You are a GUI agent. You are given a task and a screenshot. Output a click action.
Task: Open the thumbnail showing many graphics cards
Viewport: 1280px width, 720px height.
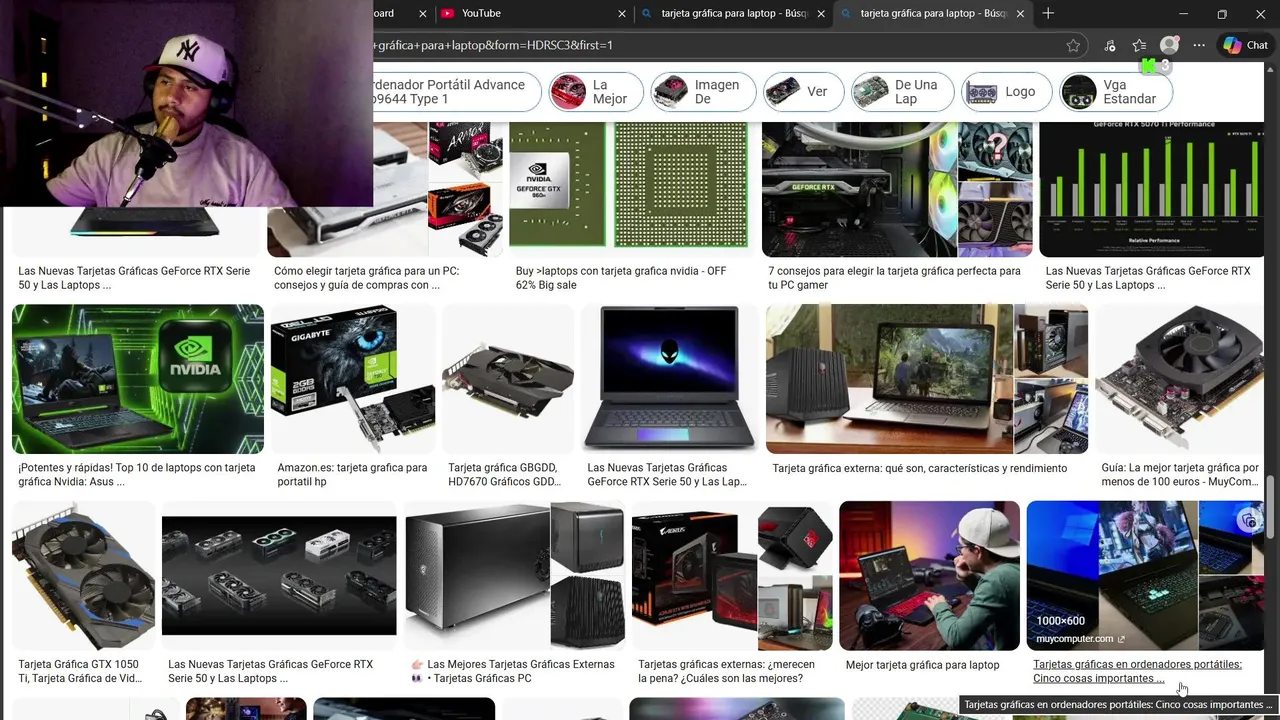[279, 576]
